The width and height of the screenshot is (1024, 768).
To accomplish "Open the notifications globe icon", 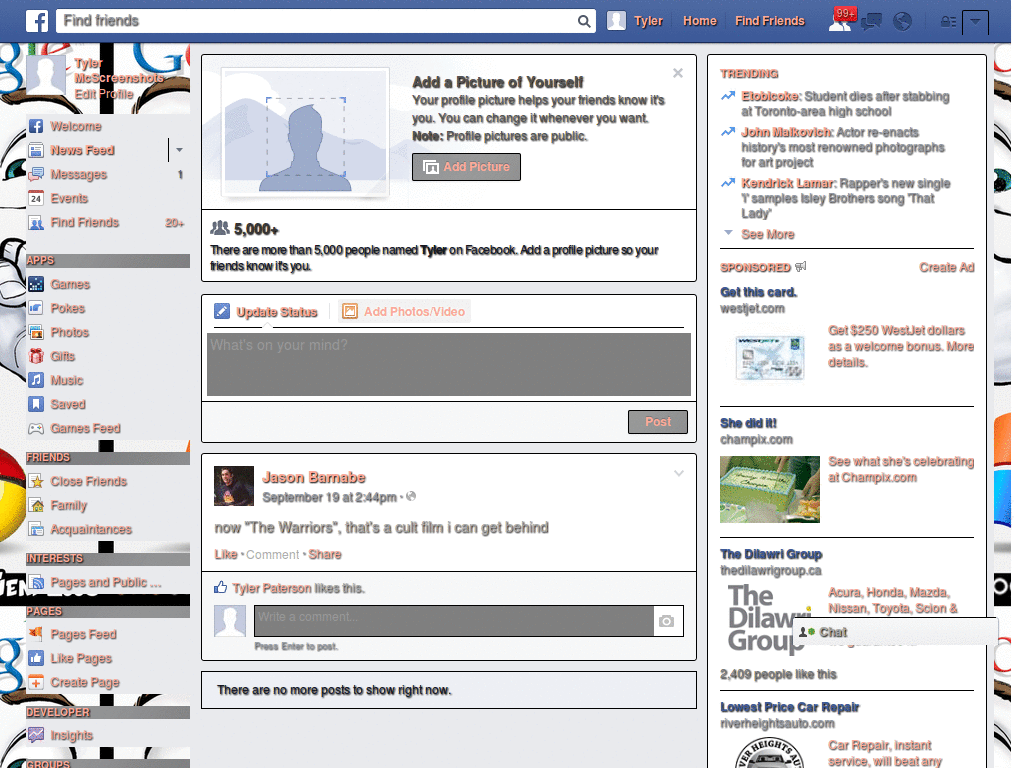I will coord(902,20).
